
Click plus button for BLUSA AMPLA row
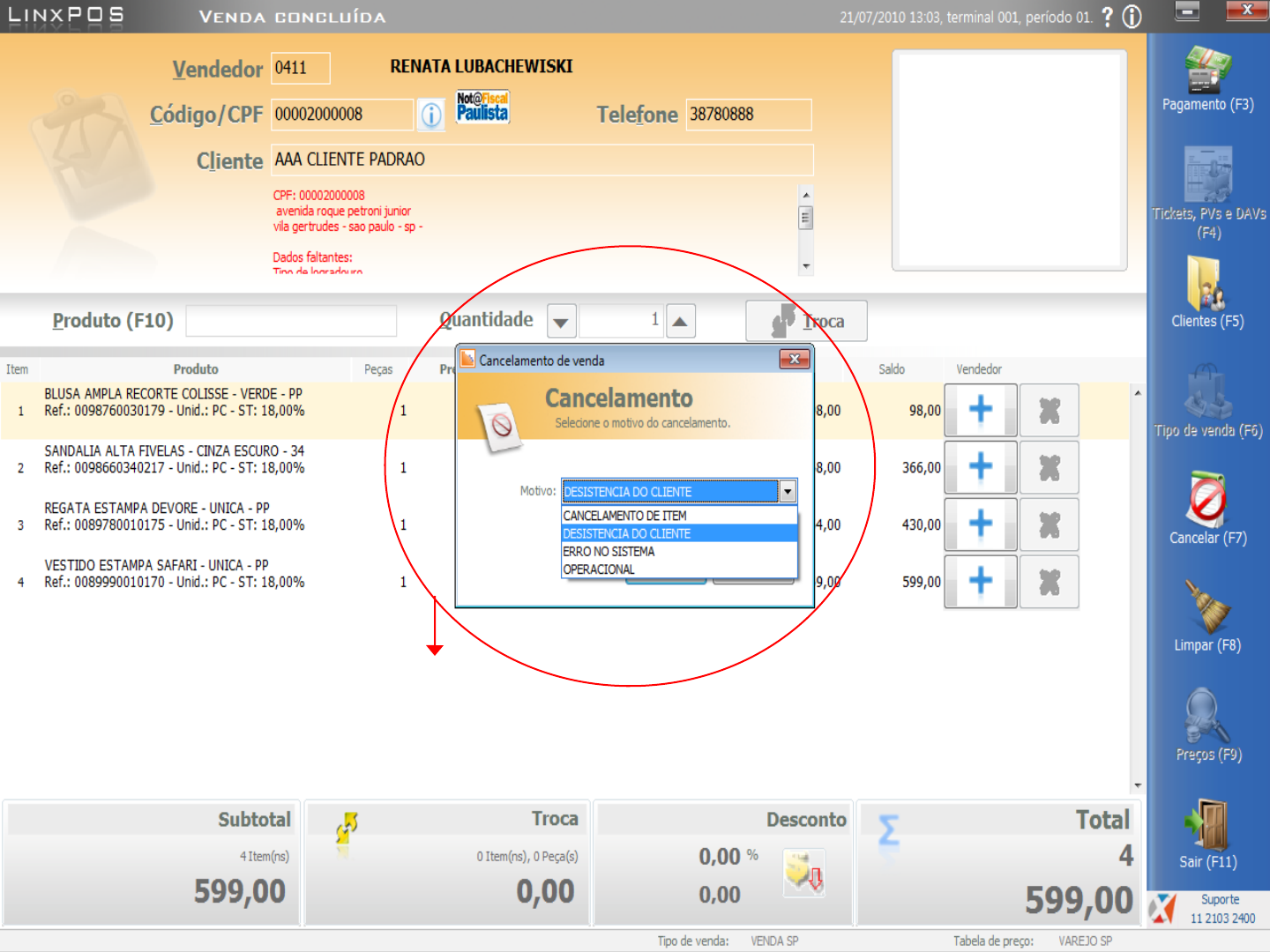[981, 410]
